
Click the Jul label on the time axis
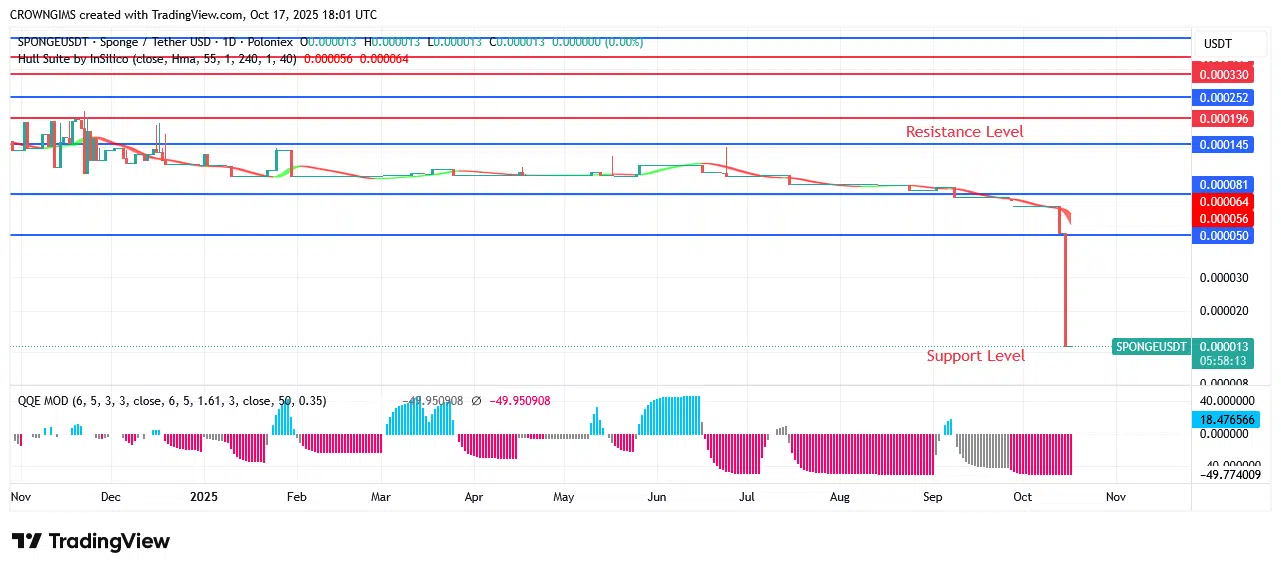(746, 496)
